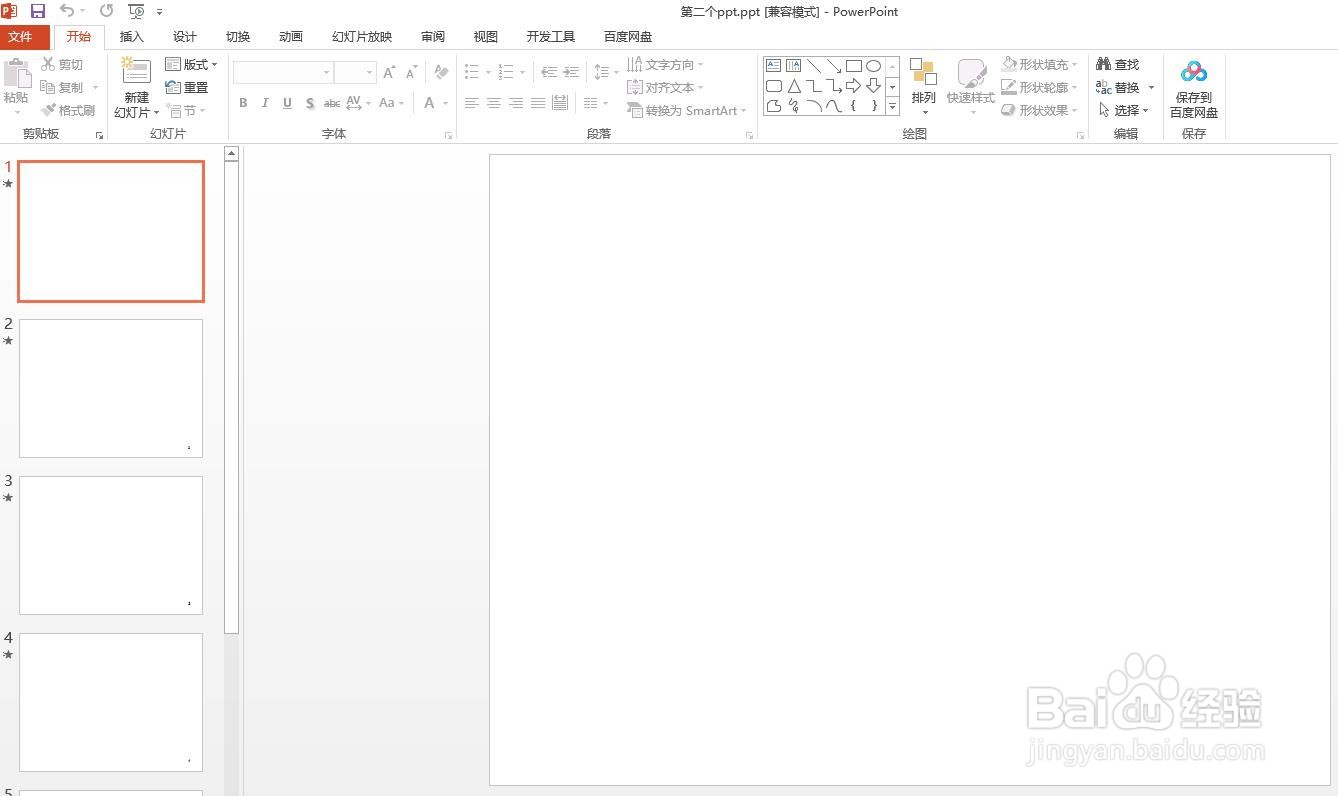Screen dimensions: 1338x796
Task: Open 快速样式 Quick Styles gallery
Action: [971, 85]
